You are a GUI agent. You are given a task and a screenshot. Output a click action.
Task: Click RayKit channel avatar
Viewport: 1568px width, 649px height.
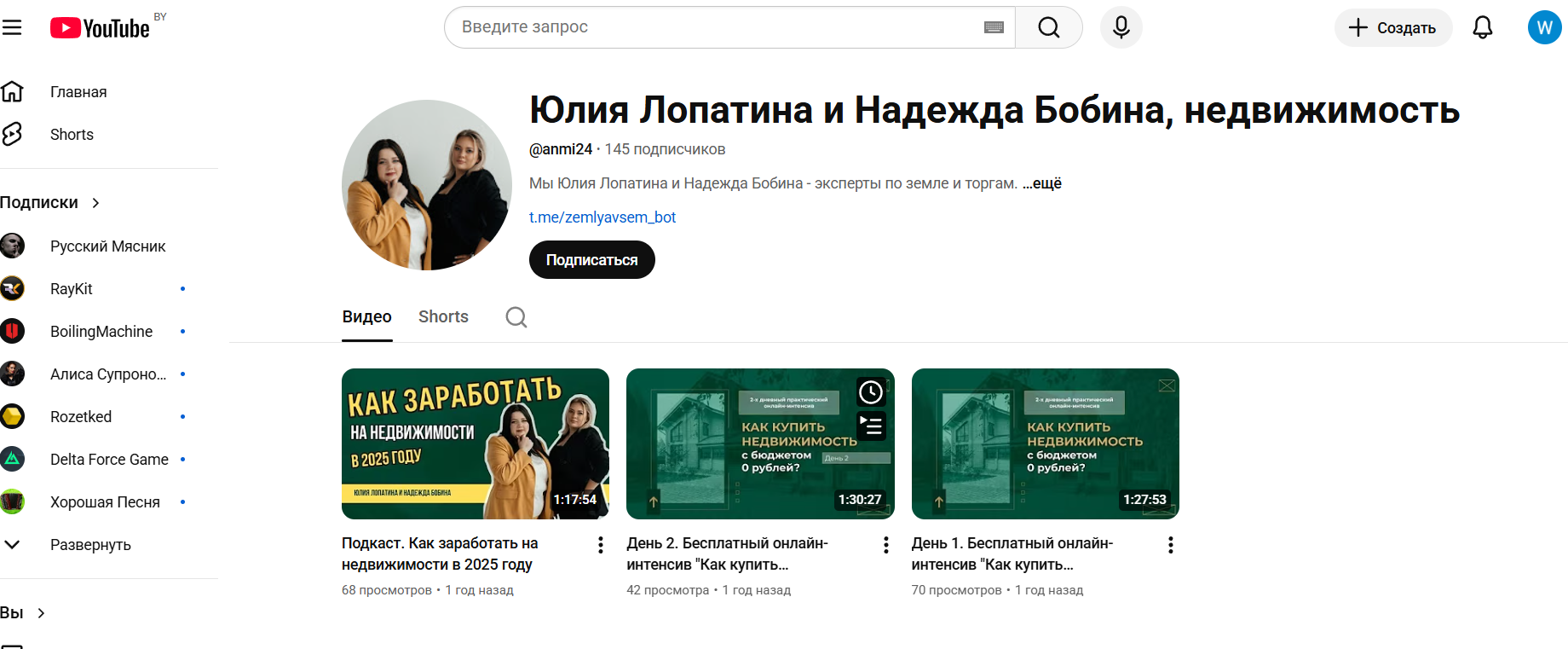tap(12, 288)
